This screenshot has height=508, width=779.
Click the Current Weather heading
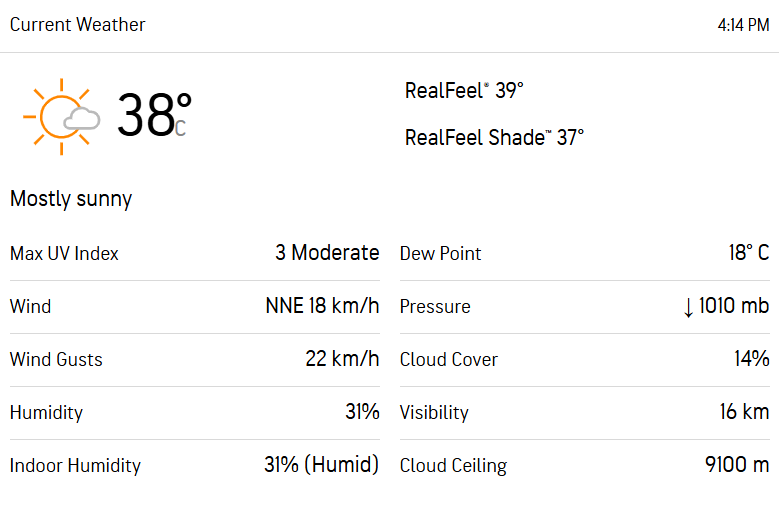pos(78,25)
